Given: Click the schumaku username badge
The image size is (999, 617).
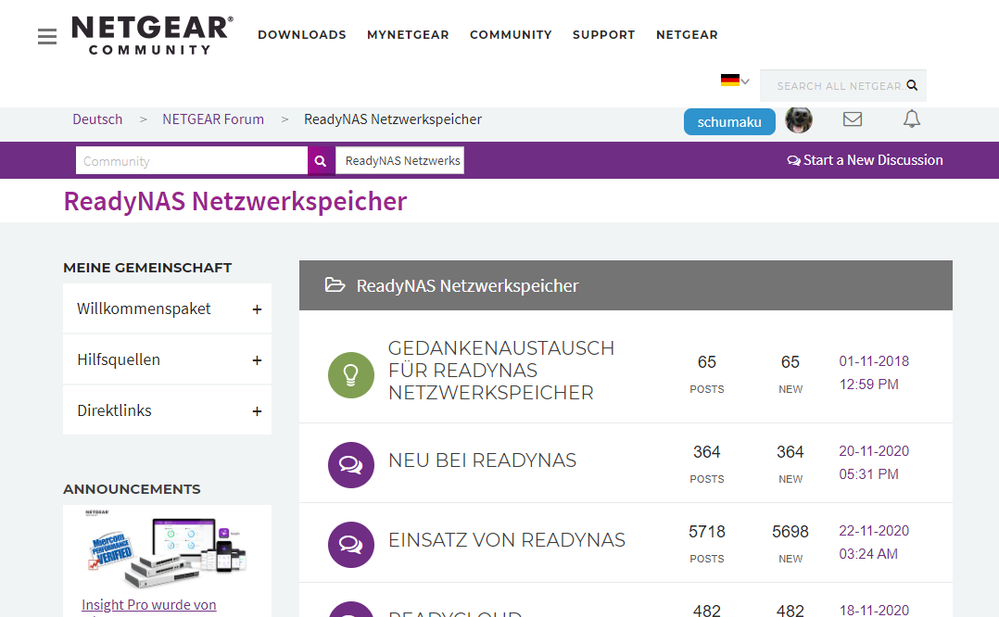Looking at the screenshot, I should click(x=729, y=121).
